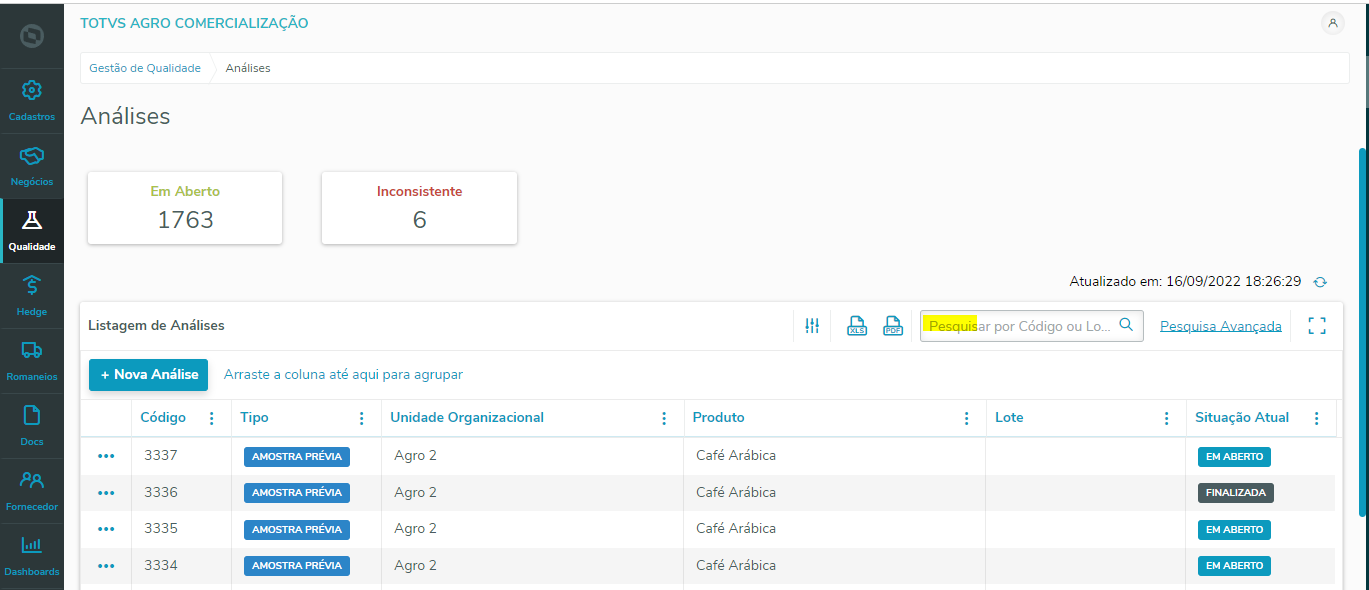Screen dimensions: 1369x590
Task: Open Unidade Organizacional column menu
Action: [x=664, y=418]
